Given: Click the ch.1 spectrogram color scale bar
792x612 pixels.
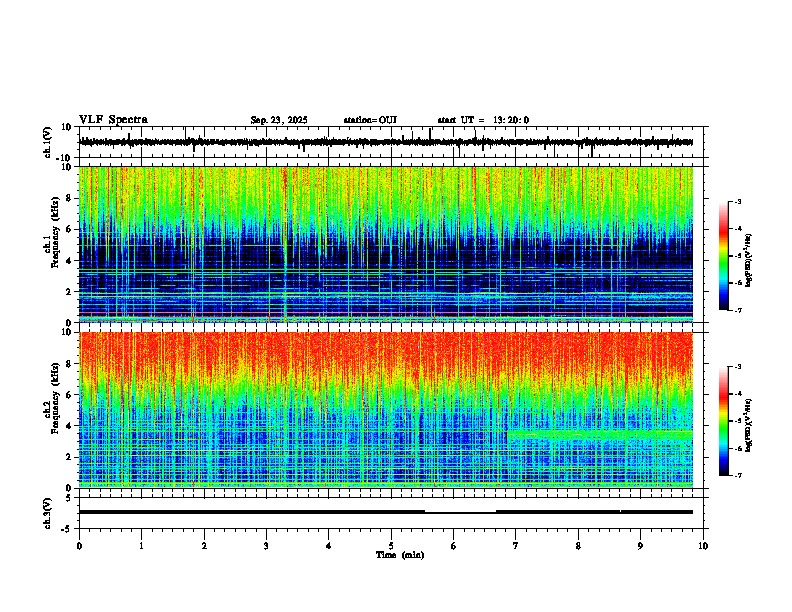Looking at the screenshot, I should [724, 256].
